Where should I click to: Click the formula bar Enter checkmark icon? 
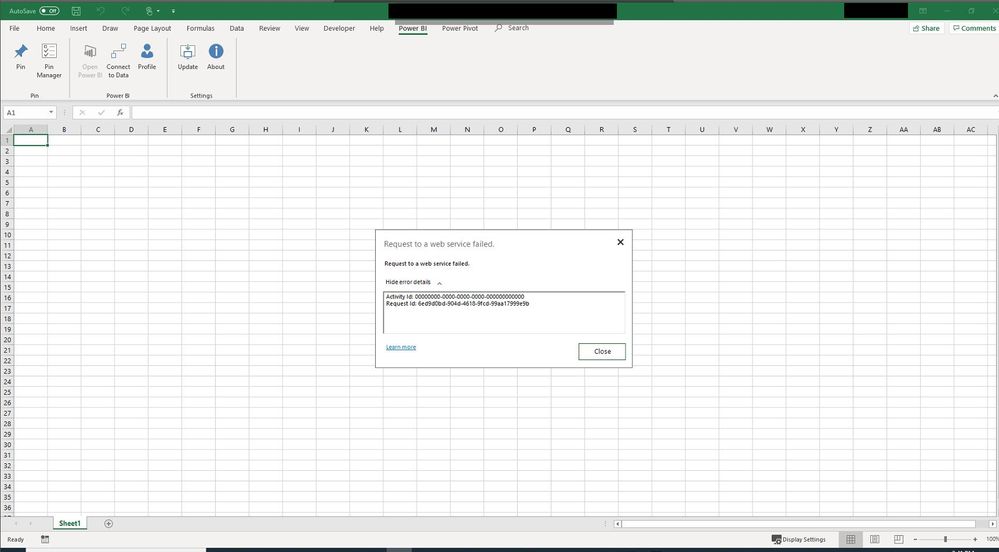point(101,113)
